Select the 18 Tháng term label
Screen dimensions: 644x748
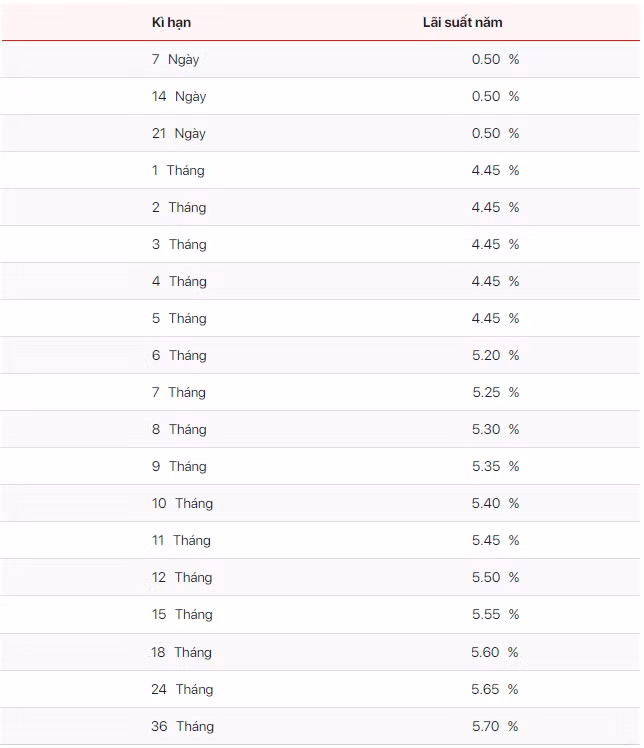coord(182,652)
